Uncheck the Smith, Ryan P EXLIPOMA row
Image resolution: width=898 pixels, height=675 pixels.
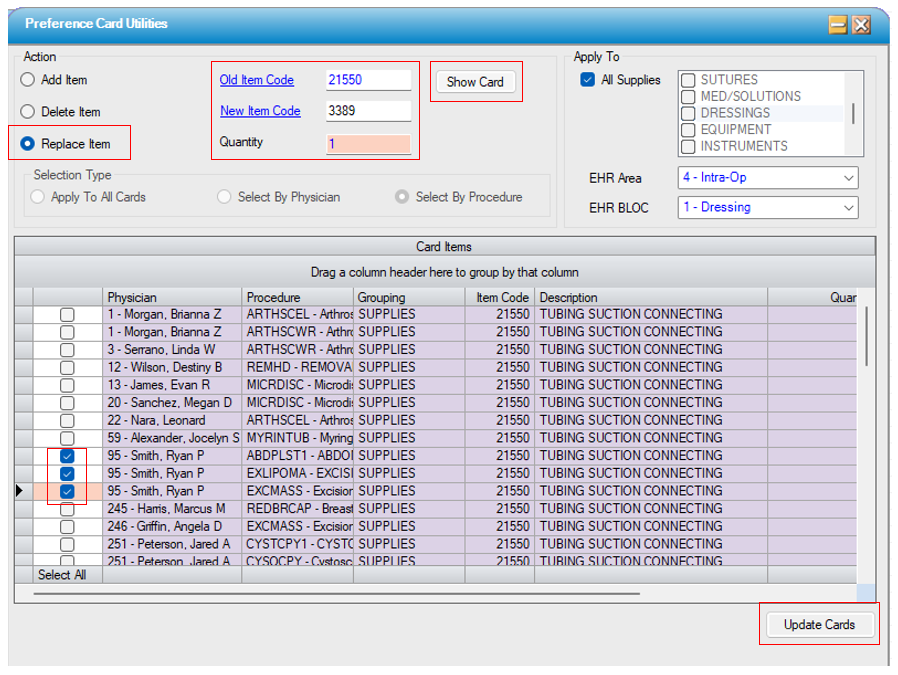tap(67, 474)
